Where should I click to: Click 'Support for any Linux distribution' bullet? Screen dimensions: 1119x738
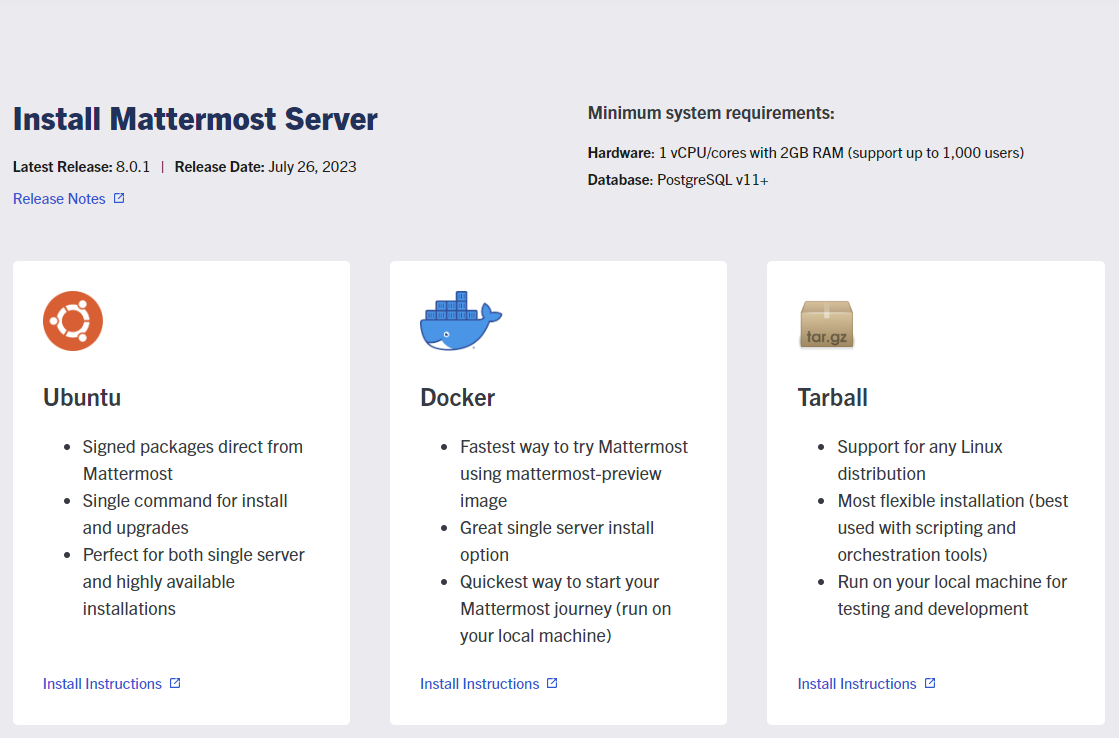click(920, 460)
